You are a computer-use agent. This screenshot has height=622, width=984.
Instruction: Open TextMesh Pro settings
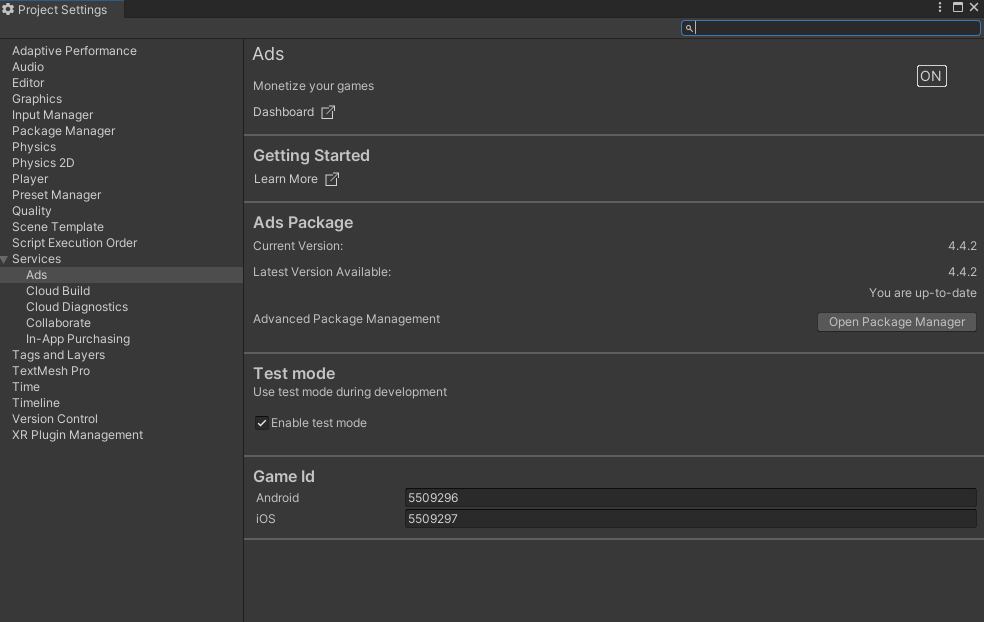51,371
